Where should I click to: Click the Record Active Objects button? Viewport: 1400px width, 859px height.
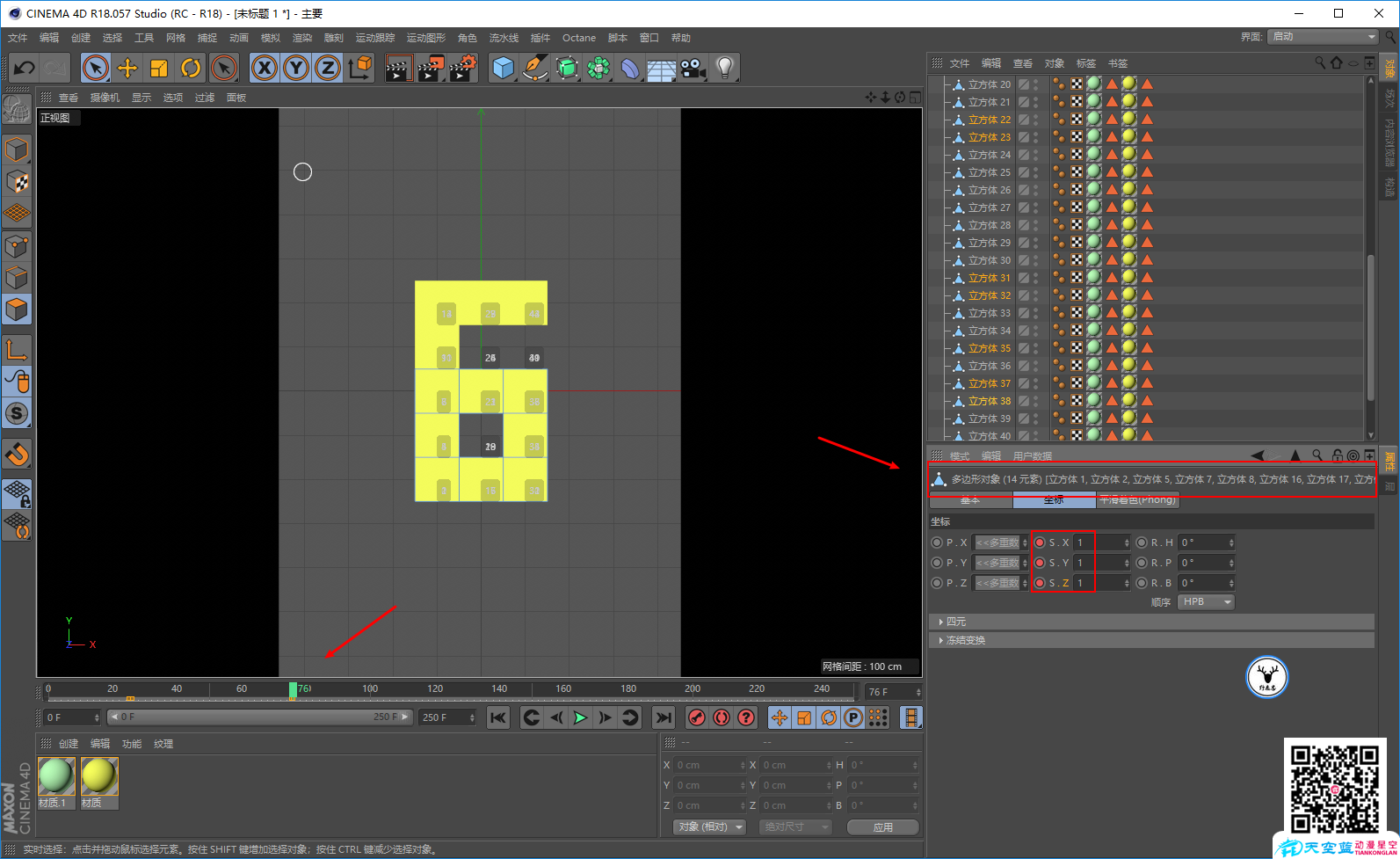(x=697, y=717)
